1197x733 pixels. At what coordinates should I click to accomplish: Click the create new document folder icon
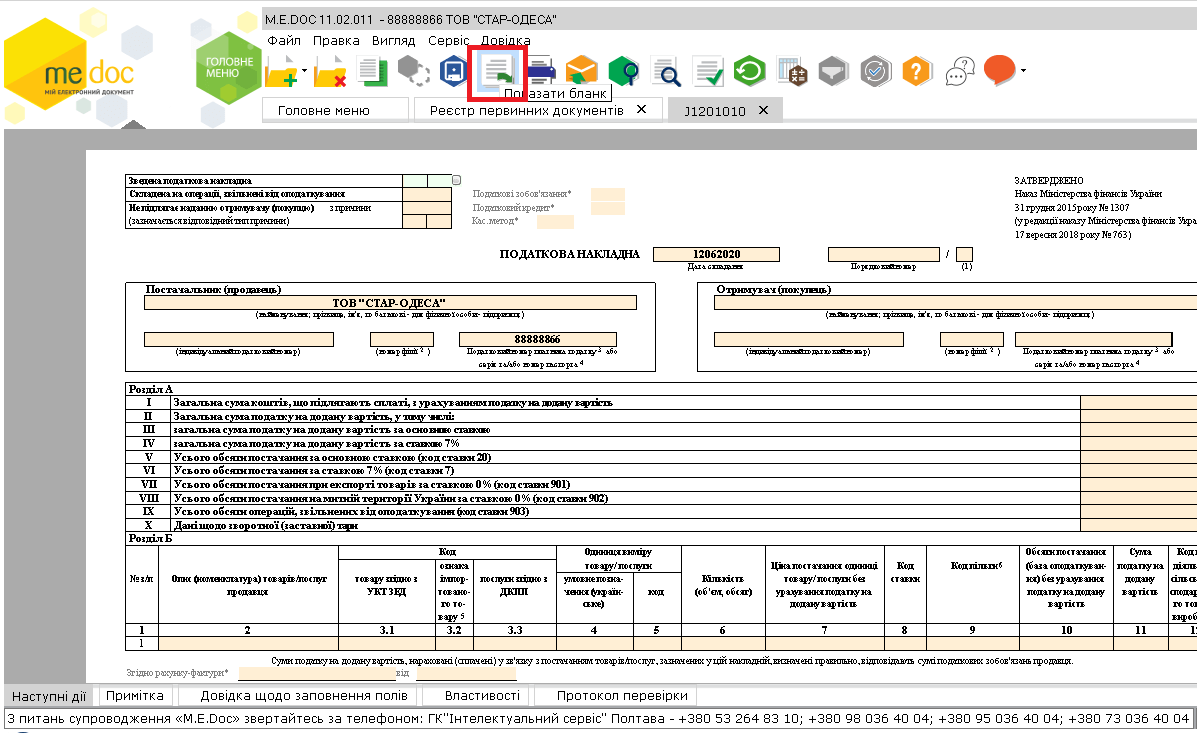point(281,72)
